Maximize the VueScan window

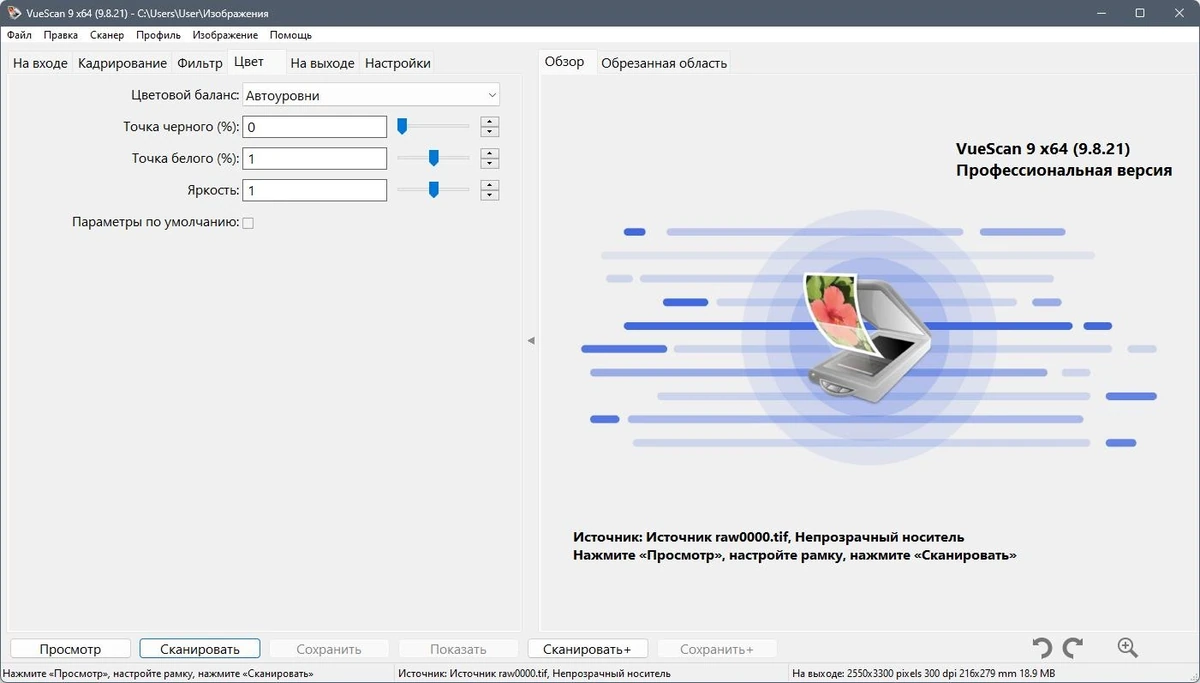point(1140,13)
